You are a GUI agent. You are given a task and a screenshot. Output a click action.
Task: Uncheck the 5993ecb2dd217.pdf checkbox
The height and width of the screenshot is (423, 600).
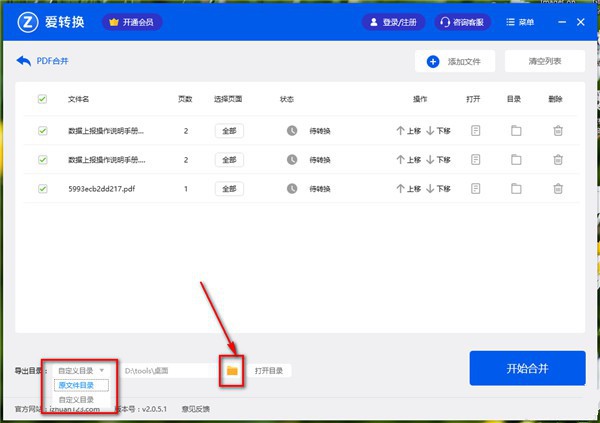[x=42, y=188]
